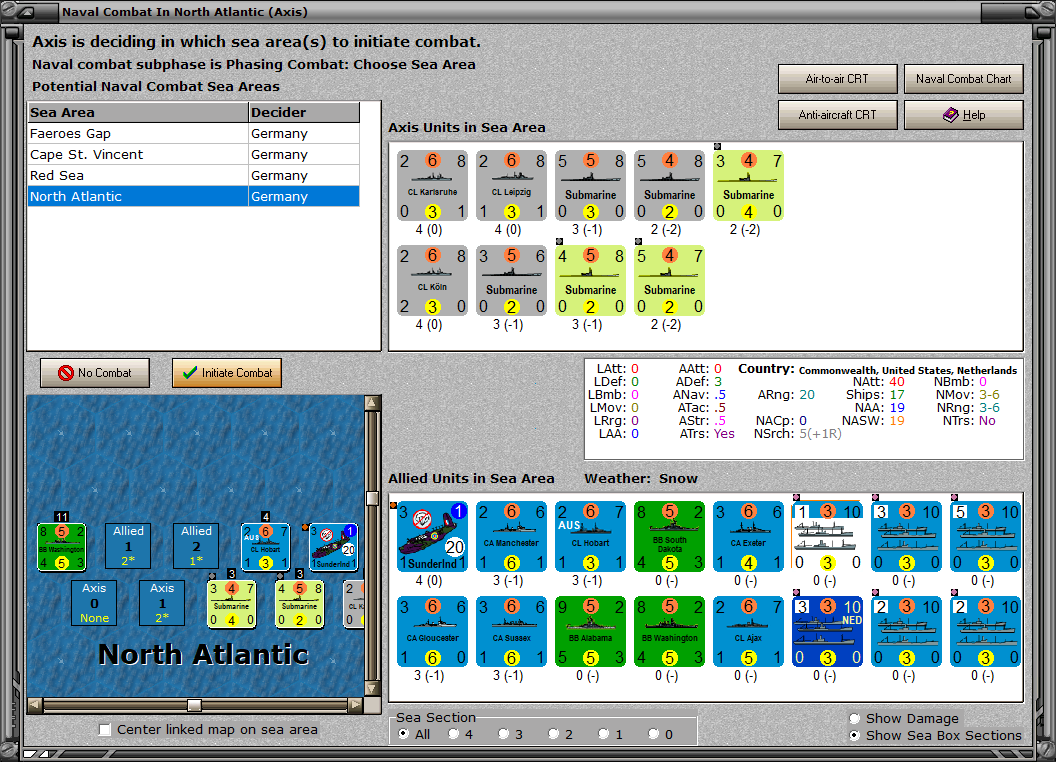Click the map scroll right arrow
This screenshot has width=1056, height=762.
pyautogui.click(x=355, y=705)
